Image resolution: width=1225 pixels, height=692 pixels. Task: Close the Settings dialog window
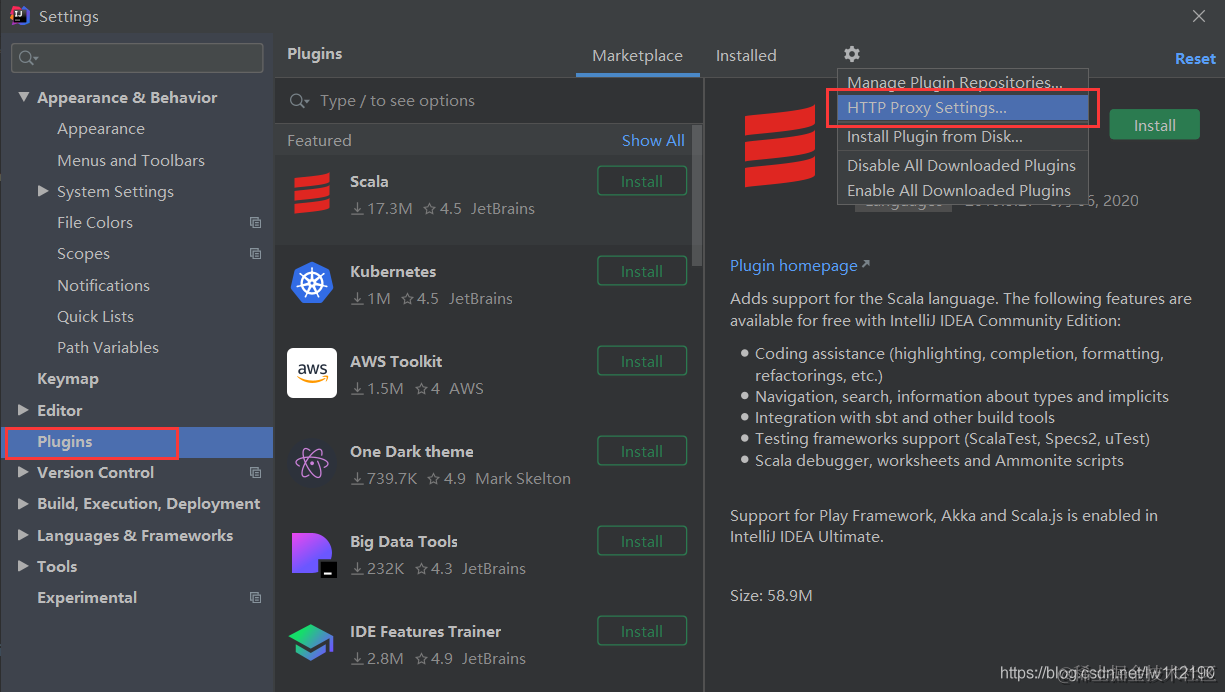1199,16
